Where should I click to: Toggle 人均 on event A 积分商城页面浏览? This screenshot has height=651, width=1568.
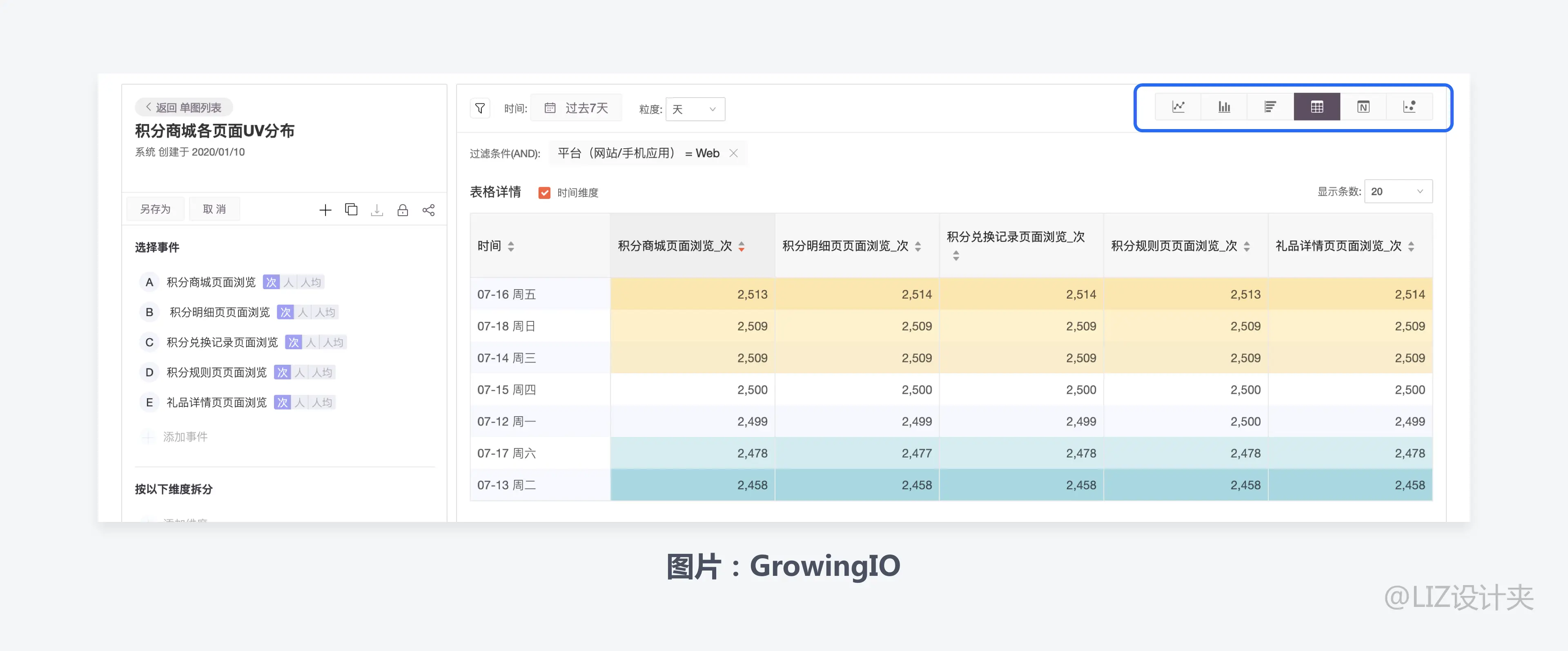(x=311, y=282)
